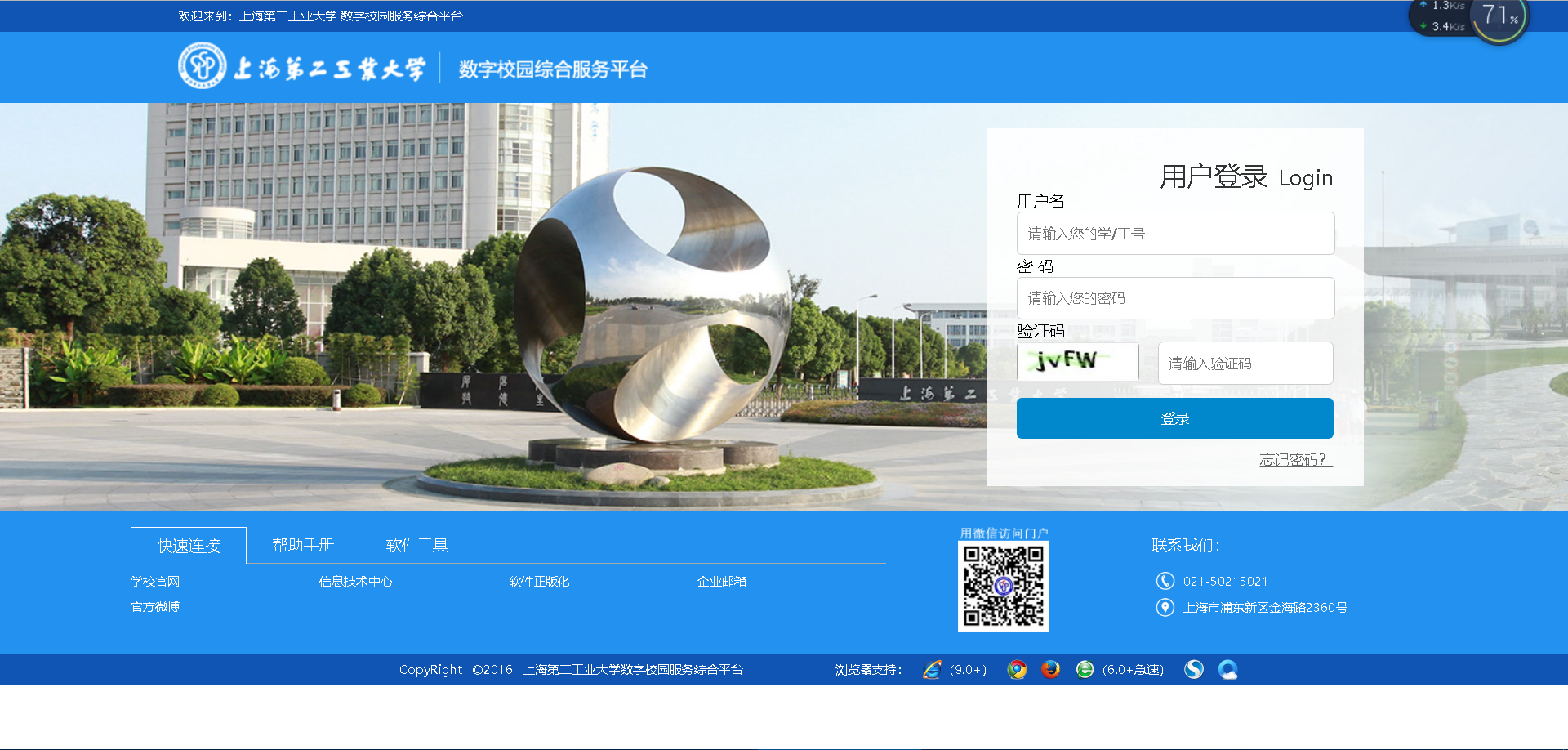The height and width of the screenshot is (750, 1568).
Task: Click the Sogou browser icon in footer
Action: [1194, 670]
